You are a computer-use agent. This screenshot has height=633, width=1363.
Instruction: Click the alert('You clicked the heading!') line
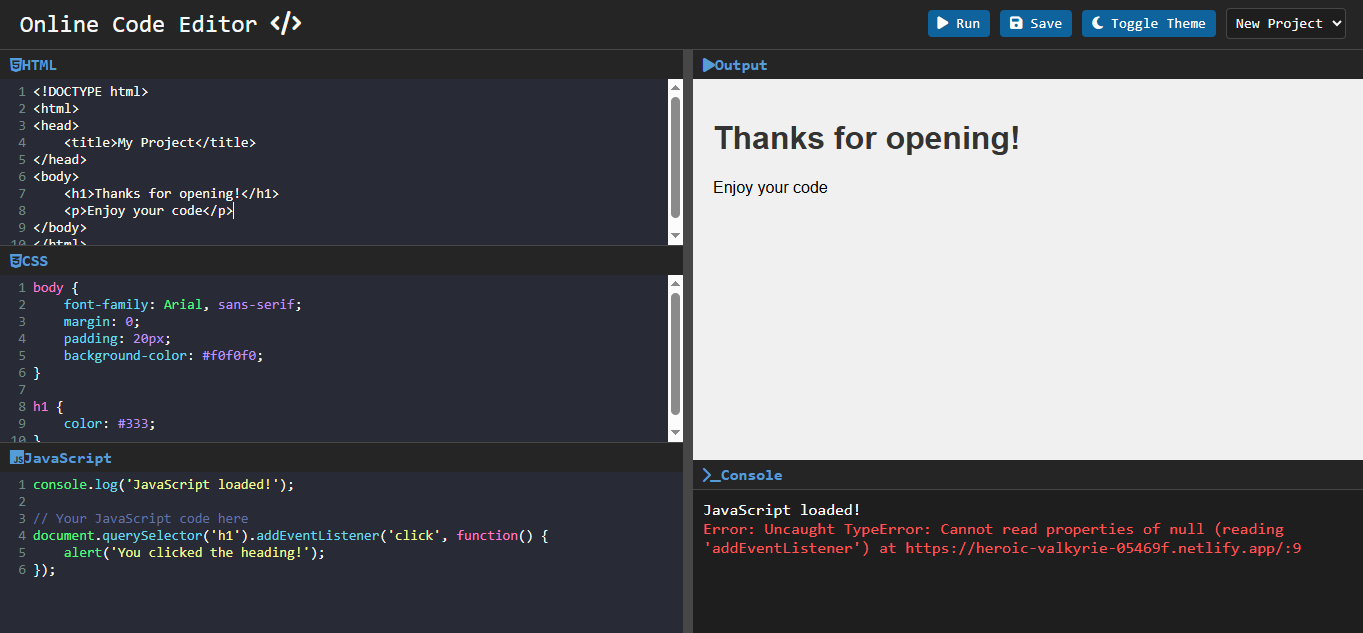click(195, 552)
